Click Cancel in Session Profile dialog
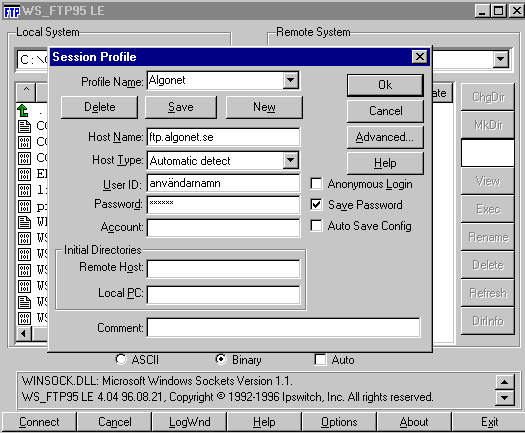This screenshot has width=525, height=433. point(385,111)
